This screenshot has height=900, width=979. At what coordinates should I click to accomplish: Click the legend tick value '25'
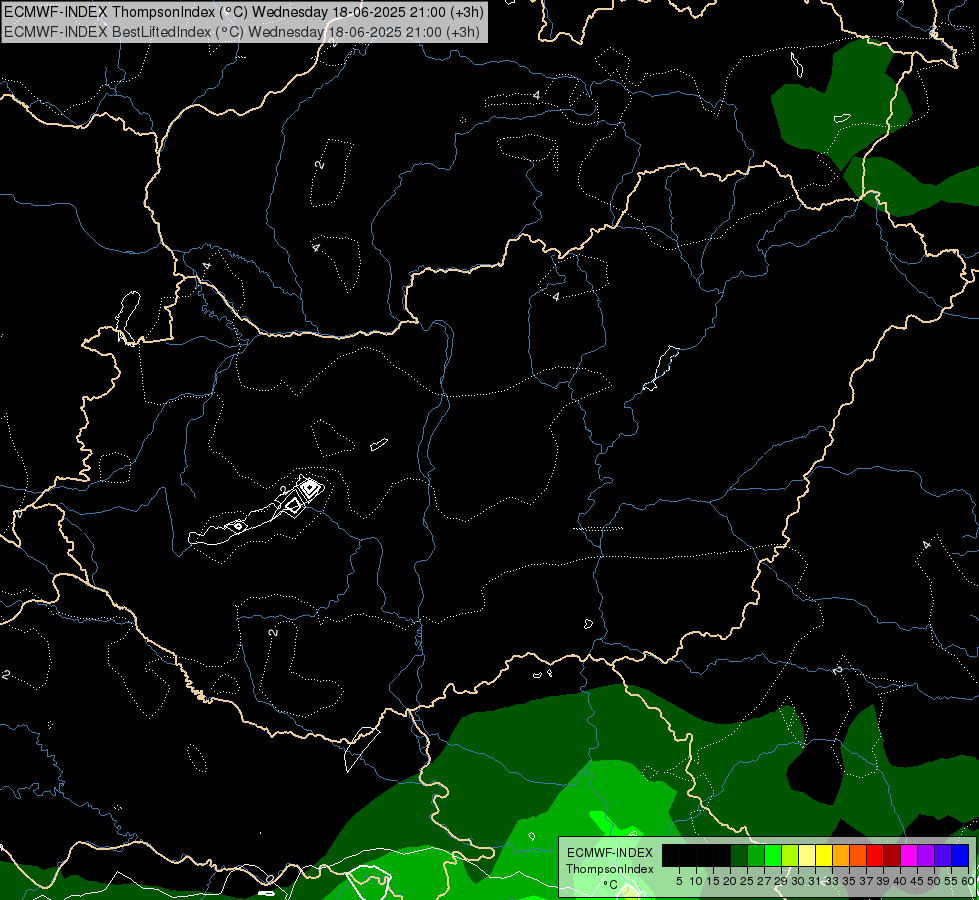(747, 881)
